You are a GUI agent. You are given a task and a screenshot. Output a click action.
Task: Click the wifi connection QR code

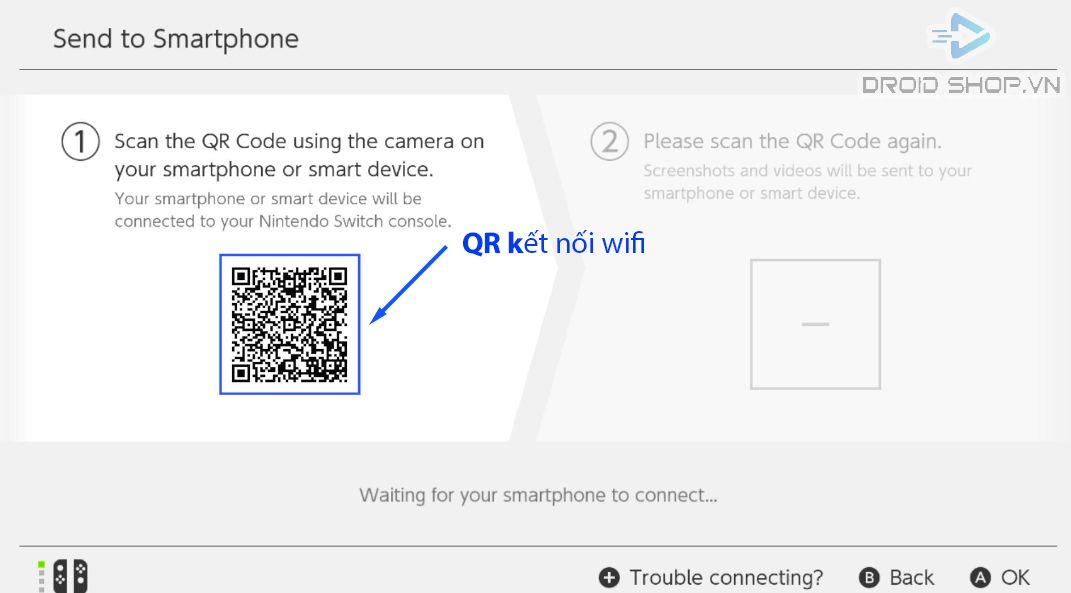pos(290,325)
